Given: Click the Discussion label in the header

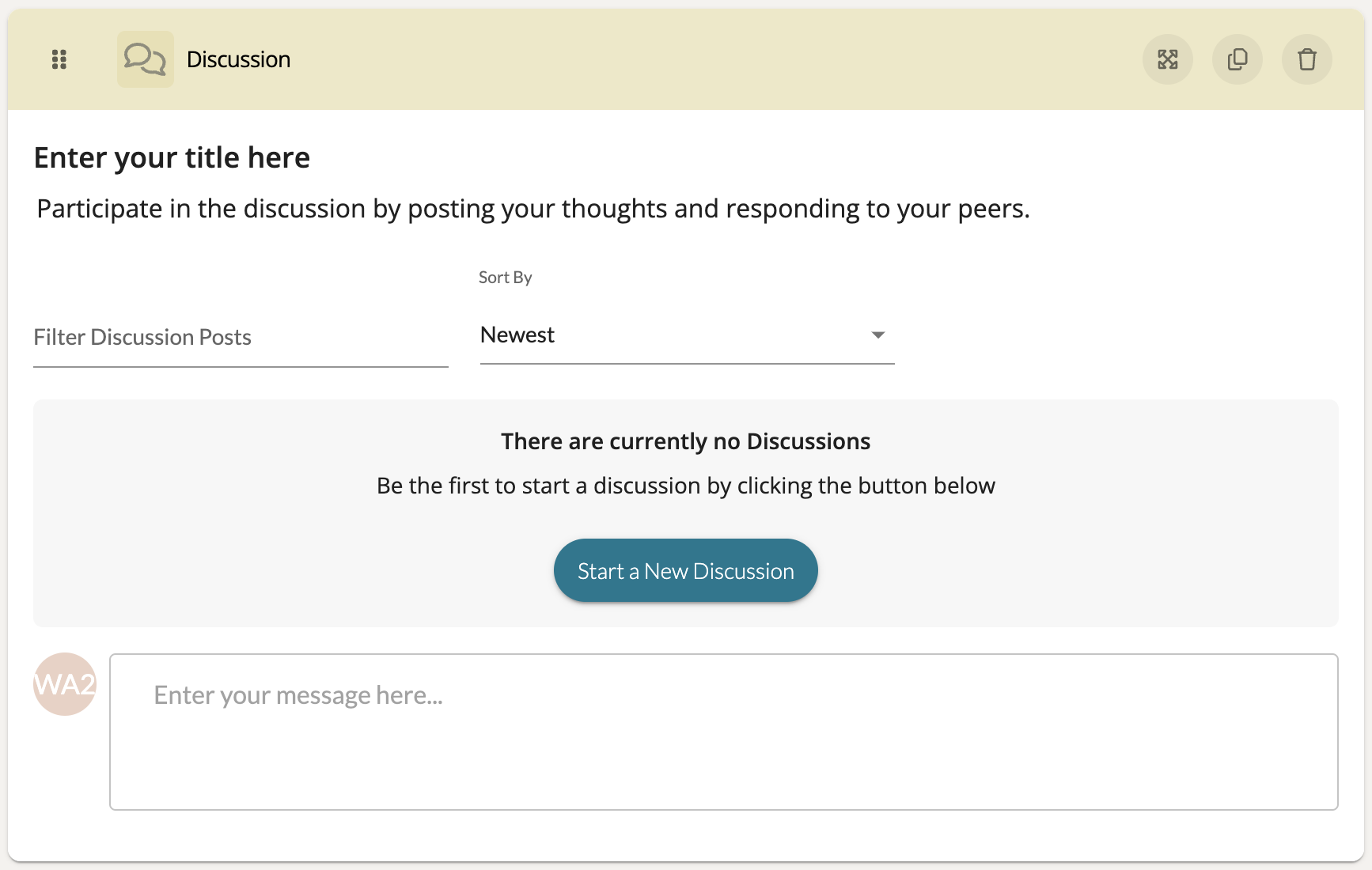Looking at the screenshot, I should tap(238, 60).
